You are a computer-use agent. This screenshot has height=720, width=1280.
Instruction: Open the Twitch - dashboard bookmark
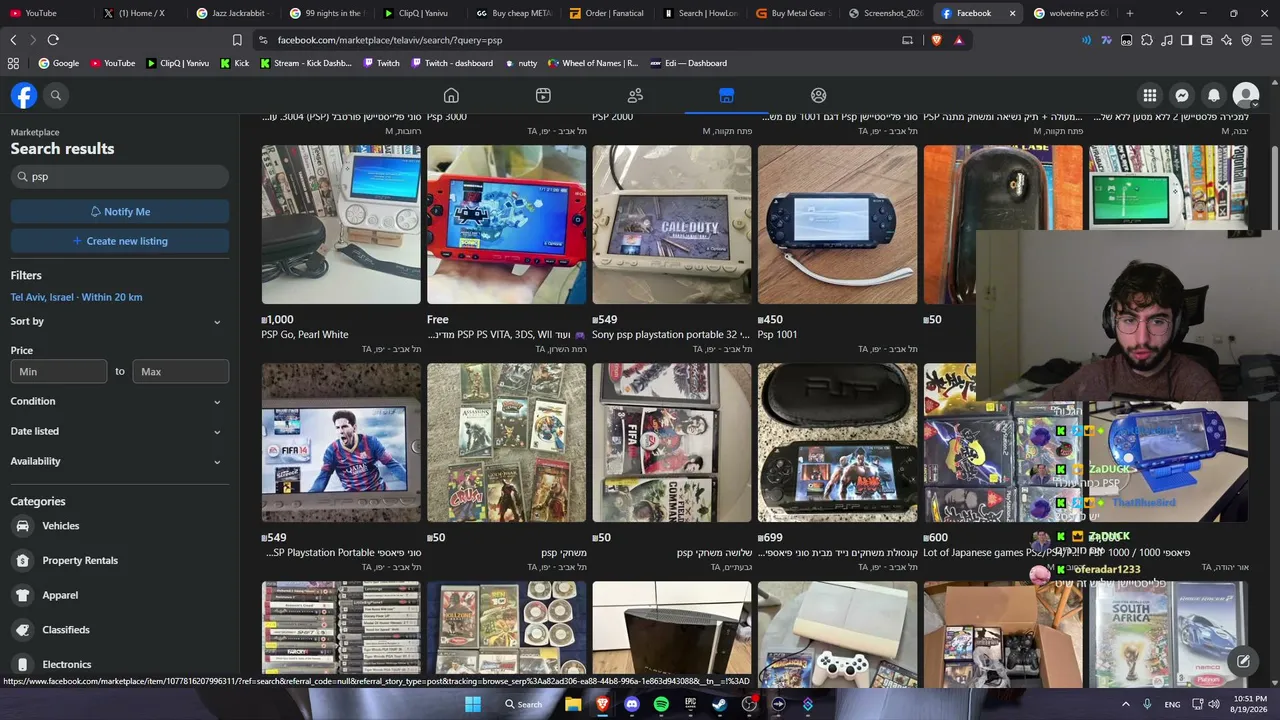[450, 63]
